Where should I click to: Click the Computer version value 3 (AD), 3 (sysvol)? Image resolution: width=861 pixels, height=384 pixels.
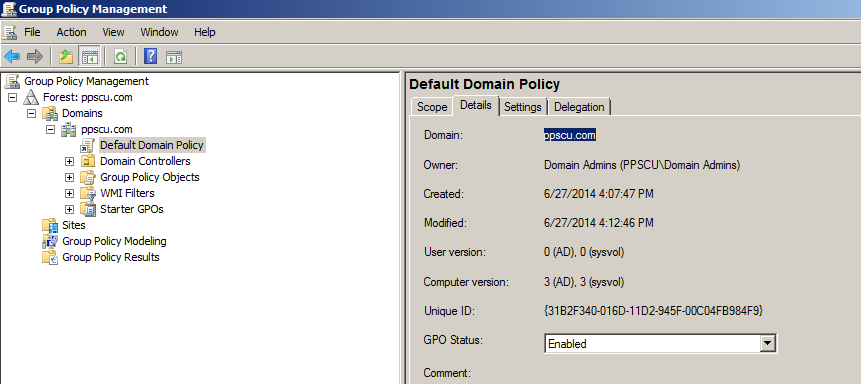[x=584, y=282]
